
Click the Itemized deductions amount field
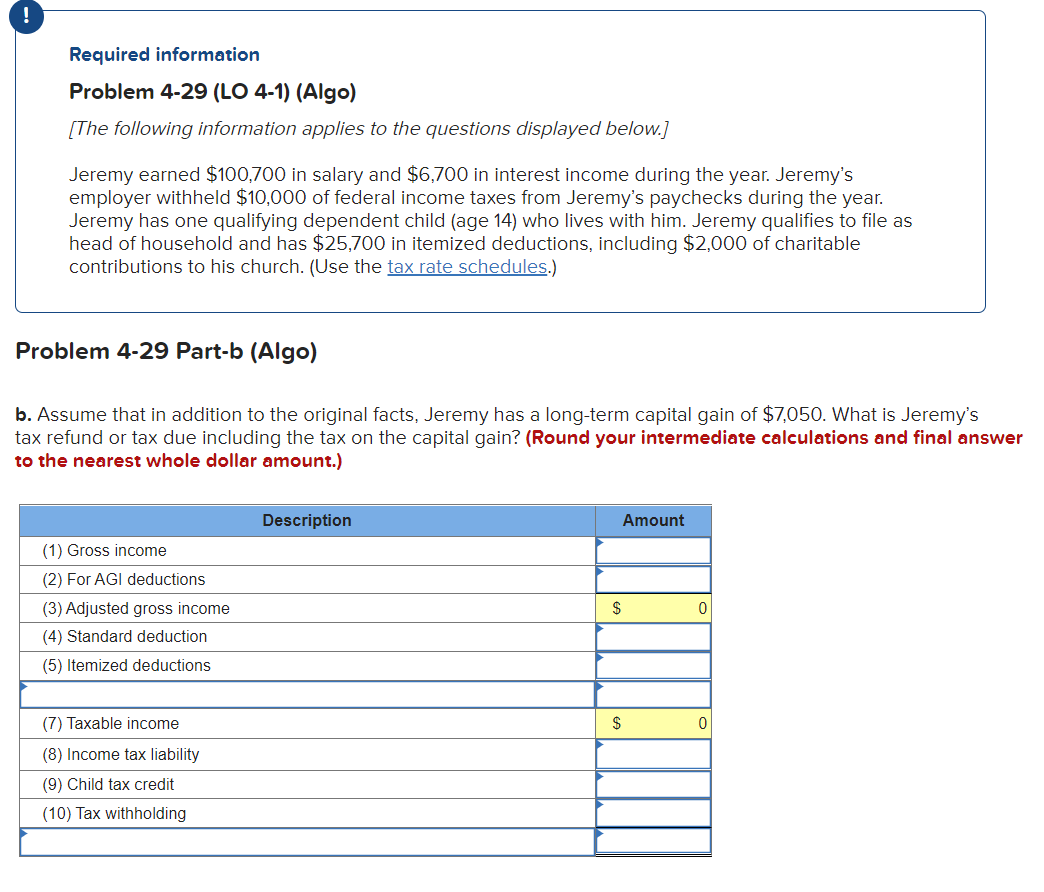click(653, 665)
